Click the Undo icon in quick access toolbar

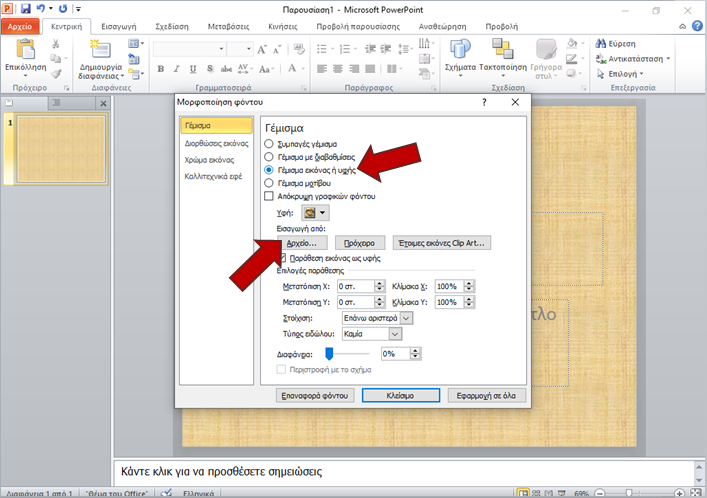(x=41, y=8)
